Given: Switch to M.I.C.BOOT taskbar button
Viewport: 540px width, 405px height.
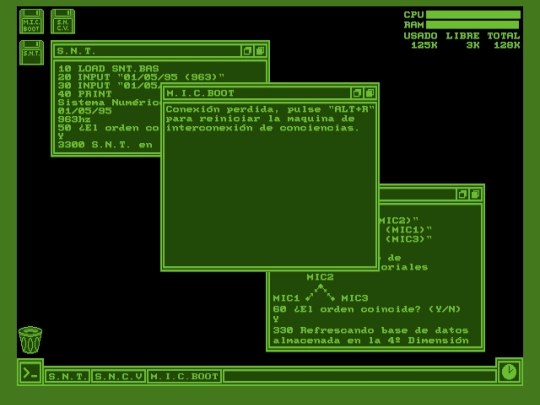Looking at the screenshot, I should pos(184,376).
